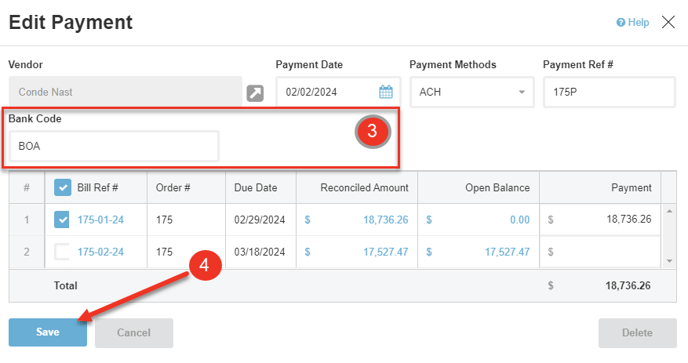This screenshot has width=688, height=363.
Task: Click the table scrollbar up arrow
Action: 670,211
